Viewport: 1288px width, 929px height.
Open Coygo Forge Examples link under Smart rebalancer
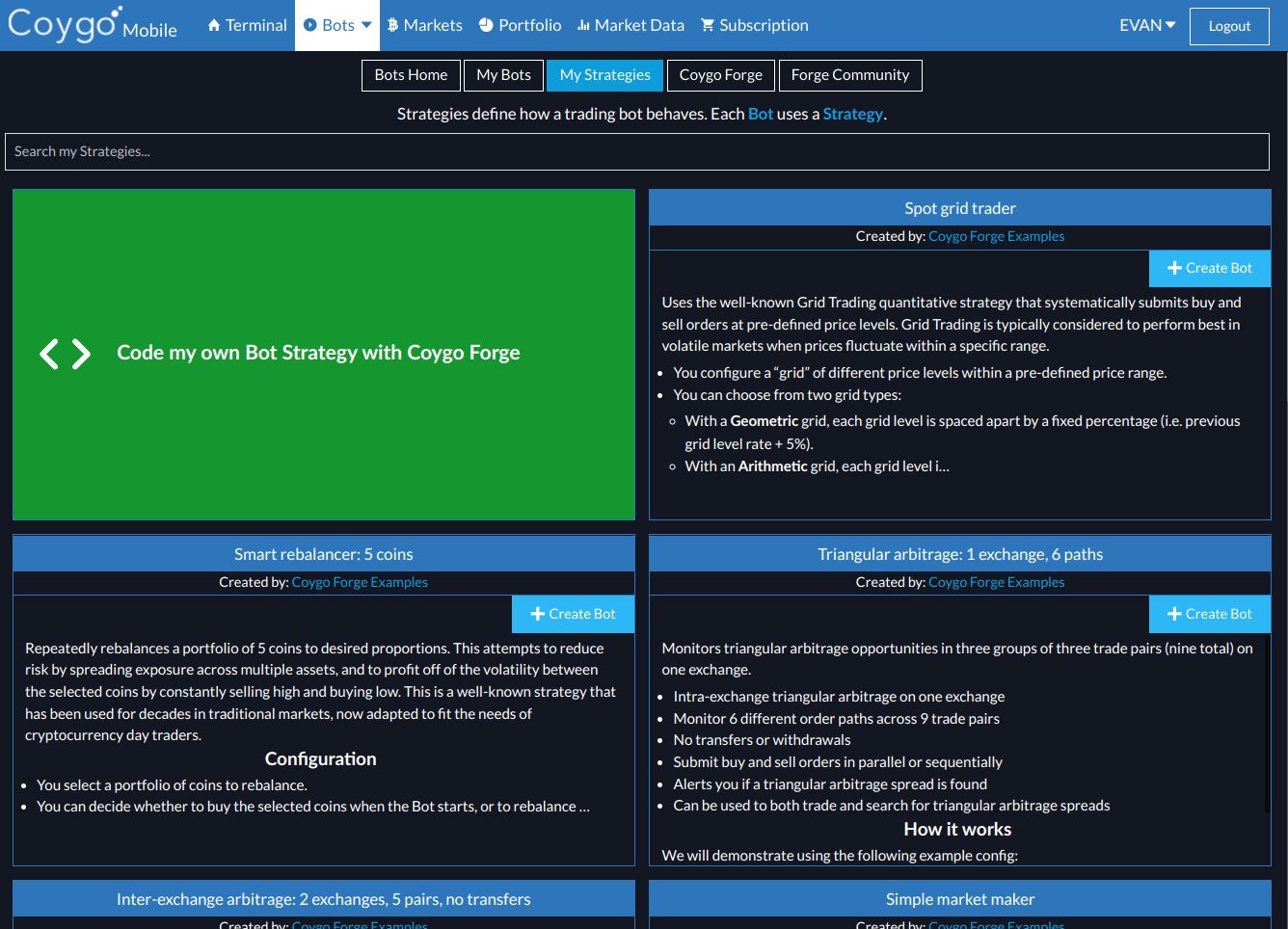(360, 582)
